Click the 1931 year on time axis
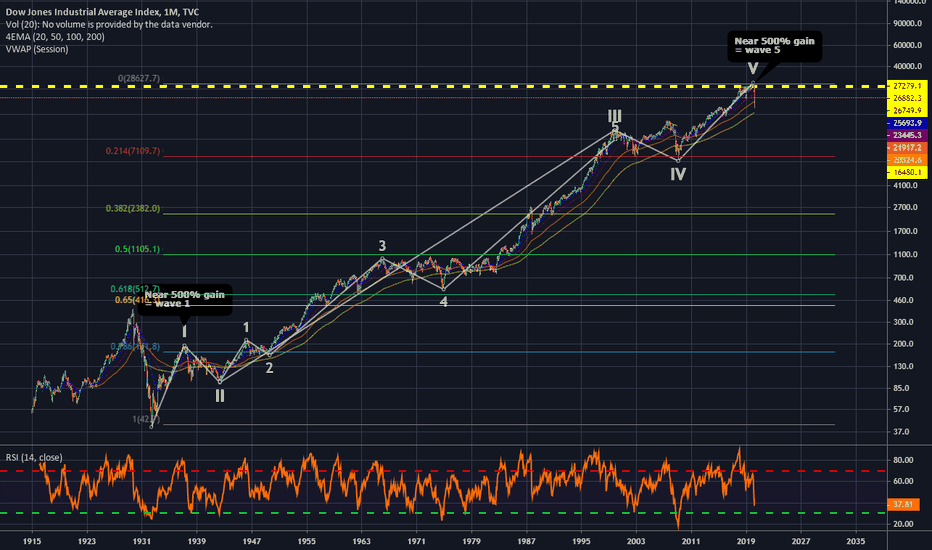This screenshot has width=932, height=550. coord(141,541)
